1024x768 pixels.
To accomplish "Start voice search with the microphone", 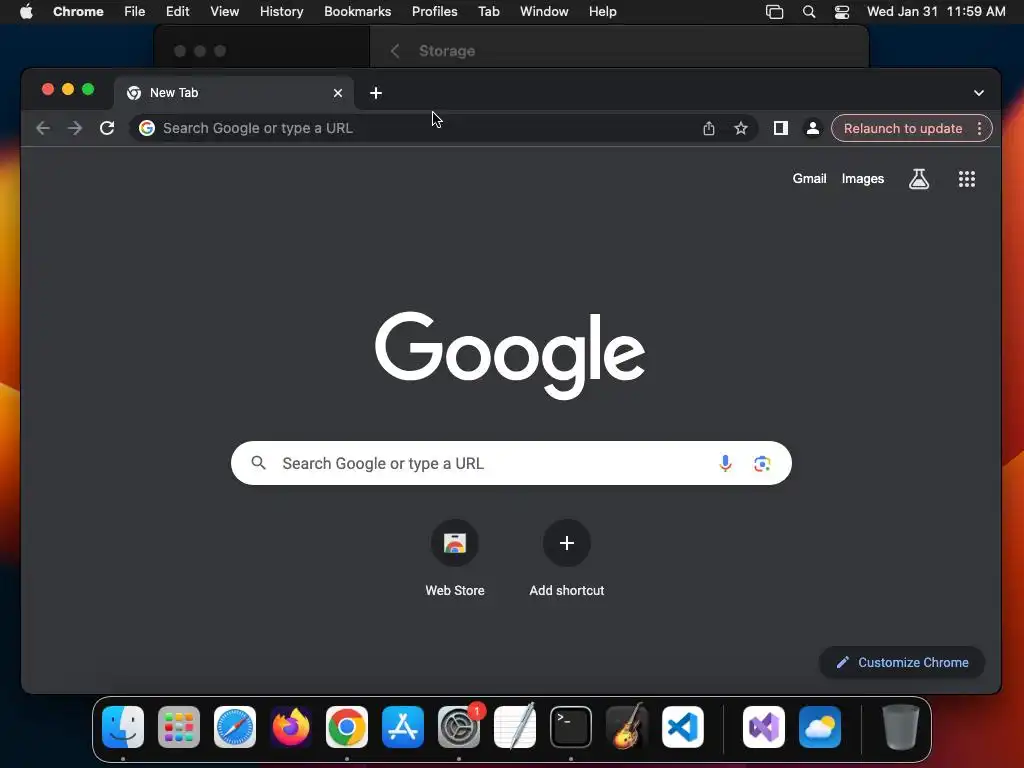I will [x=725, y=463].
